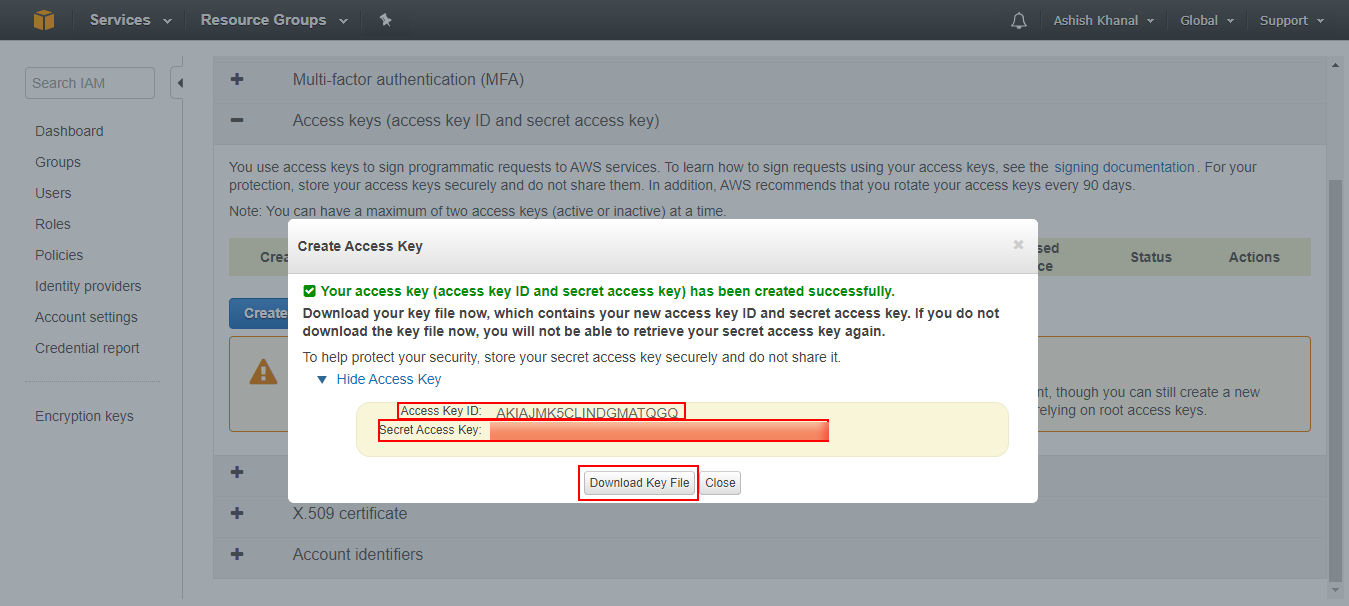
Task: Open the Services dropdown menu
Action: tap(130, 20)
